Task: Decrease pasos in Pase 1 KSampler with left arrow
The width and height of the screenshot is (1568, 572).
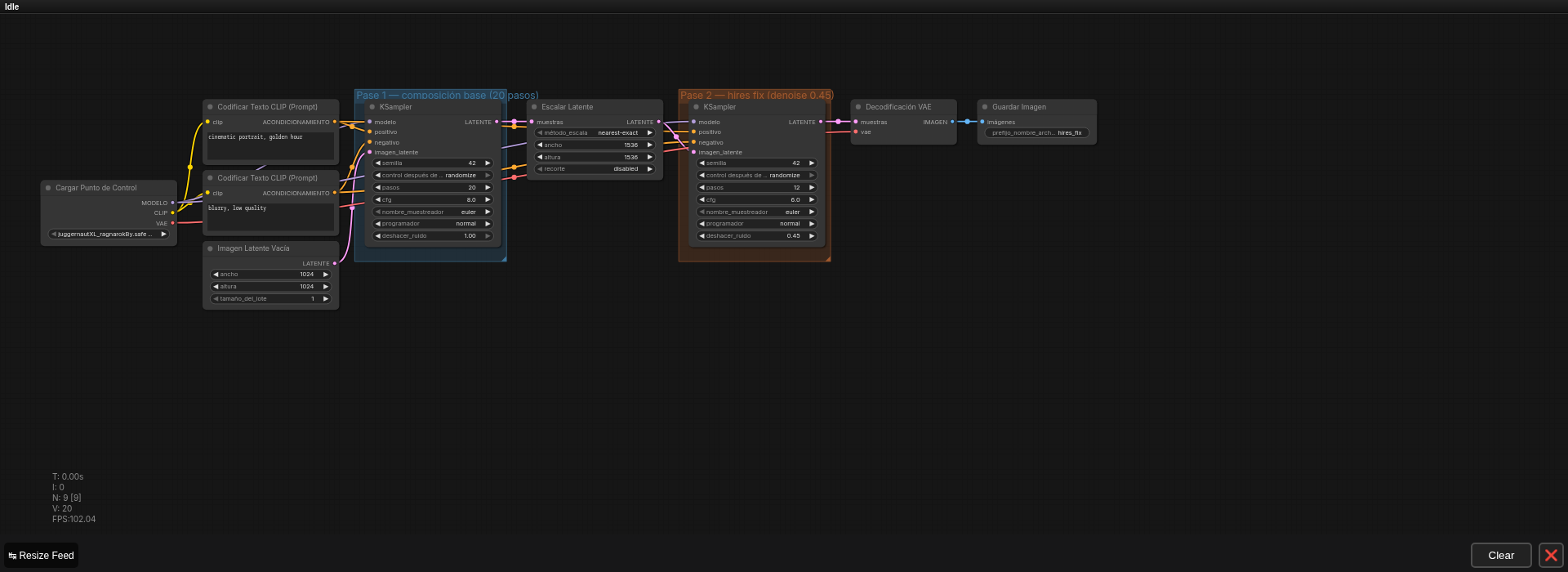Action: coord(378,188)
